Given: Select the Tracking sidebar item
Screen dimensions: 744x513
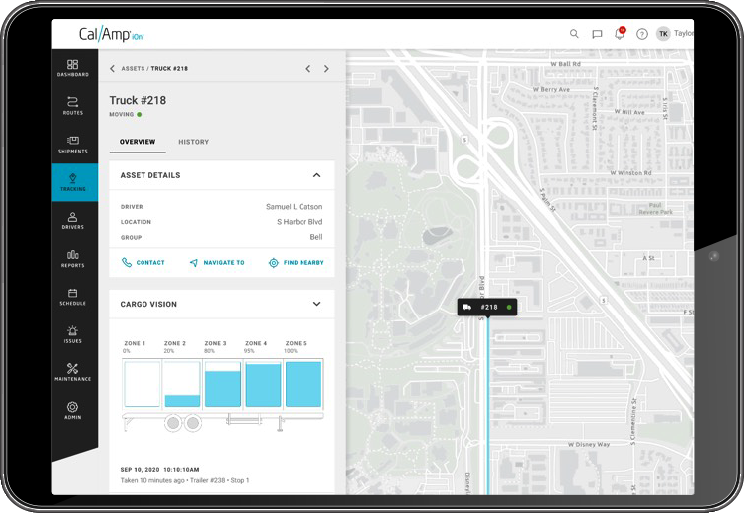Looking at the screenshot, I should click(74, 182).
